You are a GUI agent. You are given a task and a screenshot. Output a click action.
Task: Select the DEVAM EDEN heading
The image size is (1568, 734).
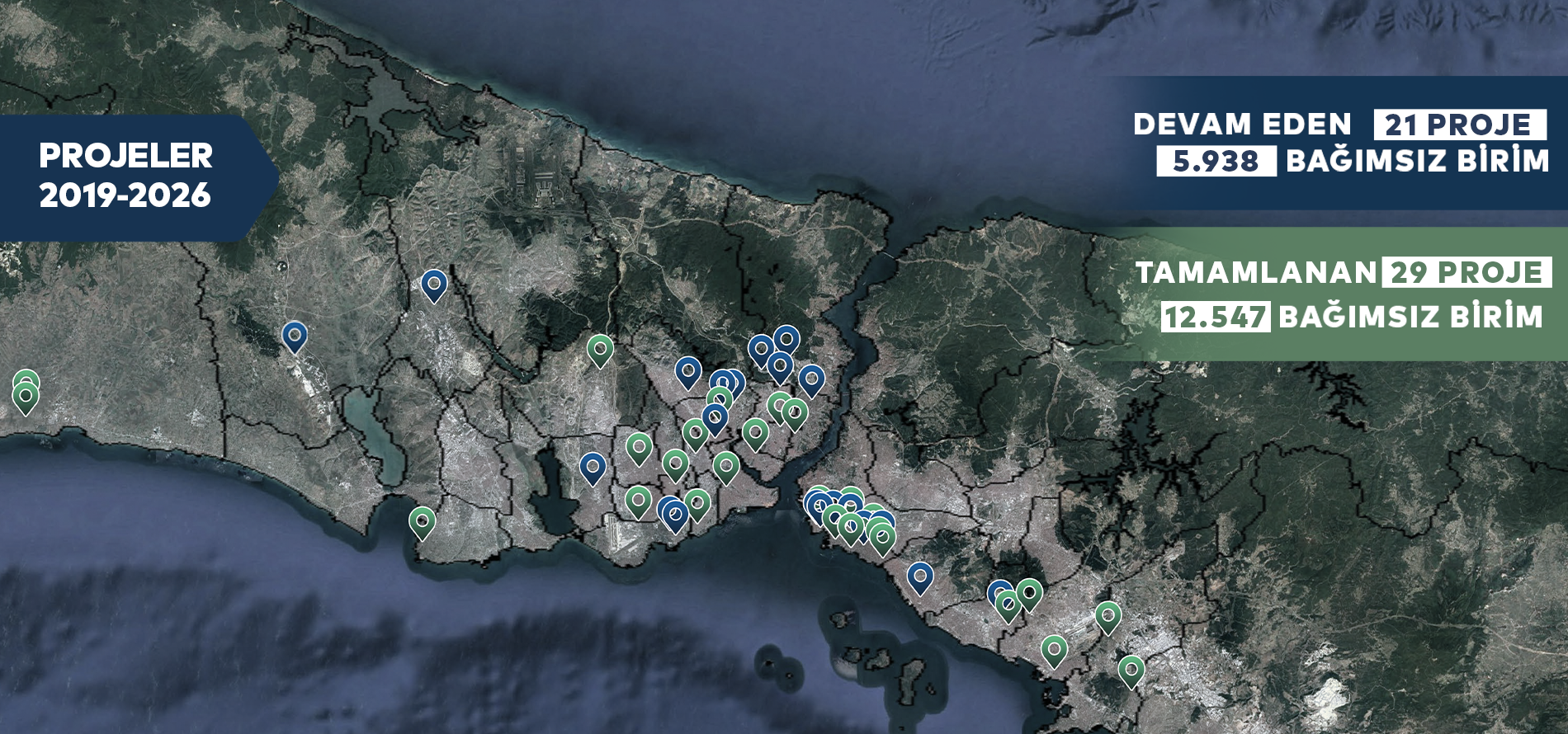pos(1242,125)
